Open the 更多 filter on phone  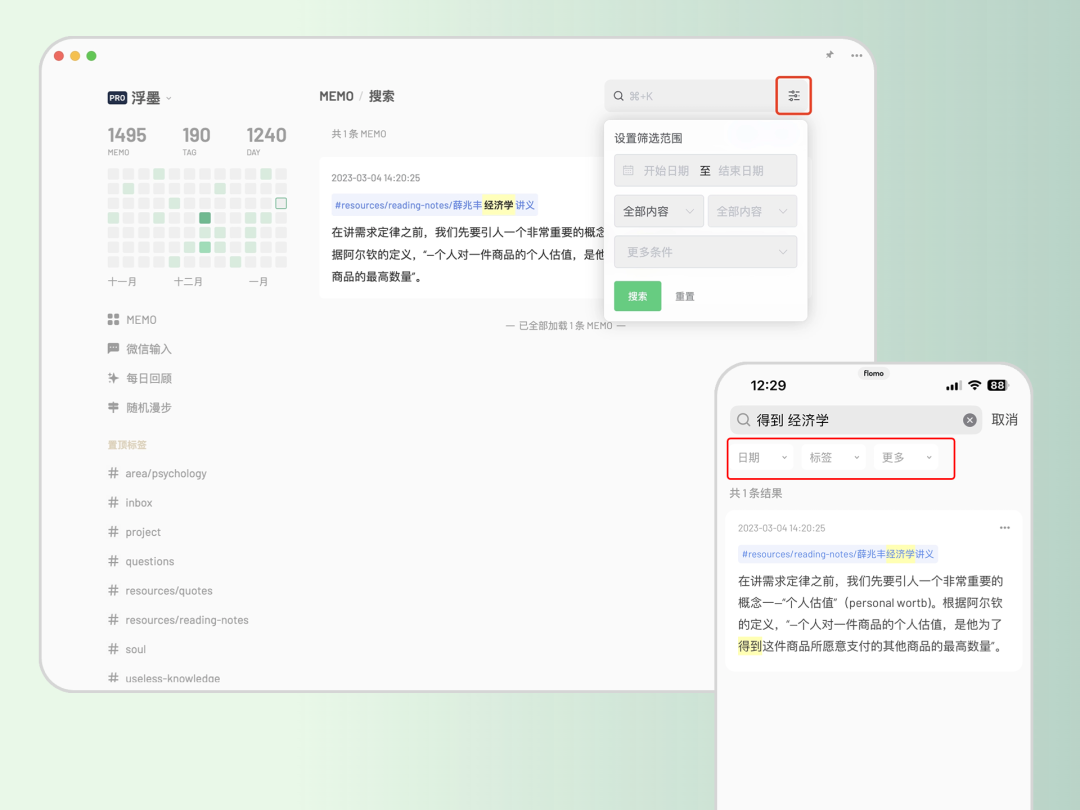coord(906,457)
